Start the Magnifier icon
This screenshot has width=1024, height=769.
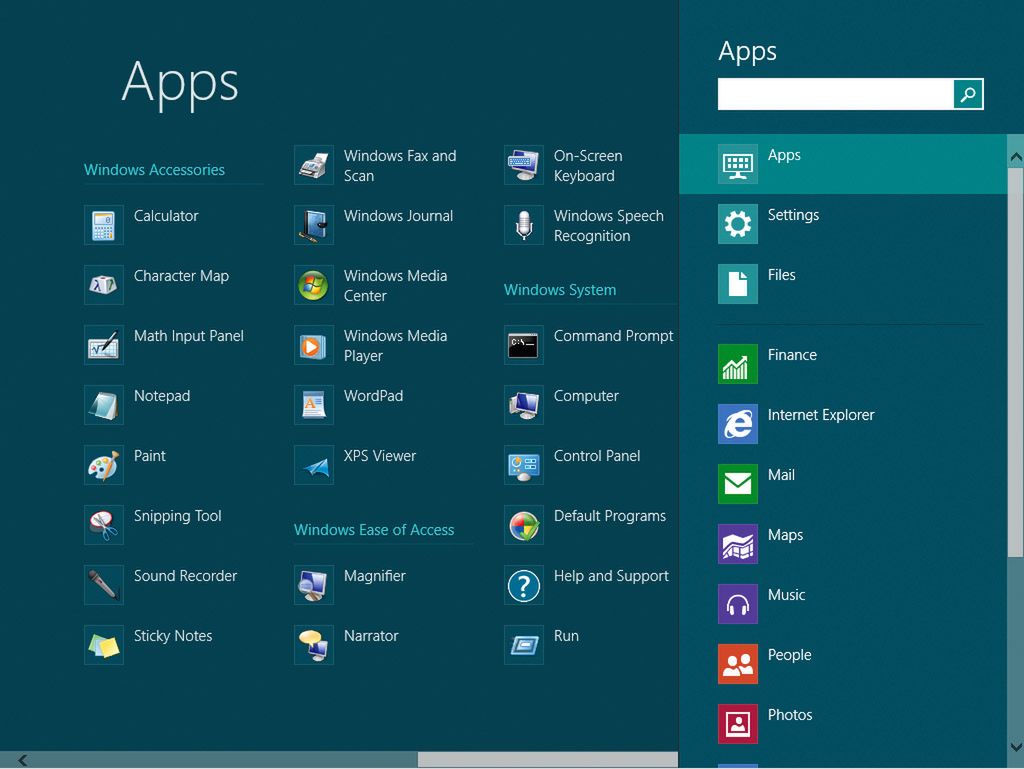point(314,585)
